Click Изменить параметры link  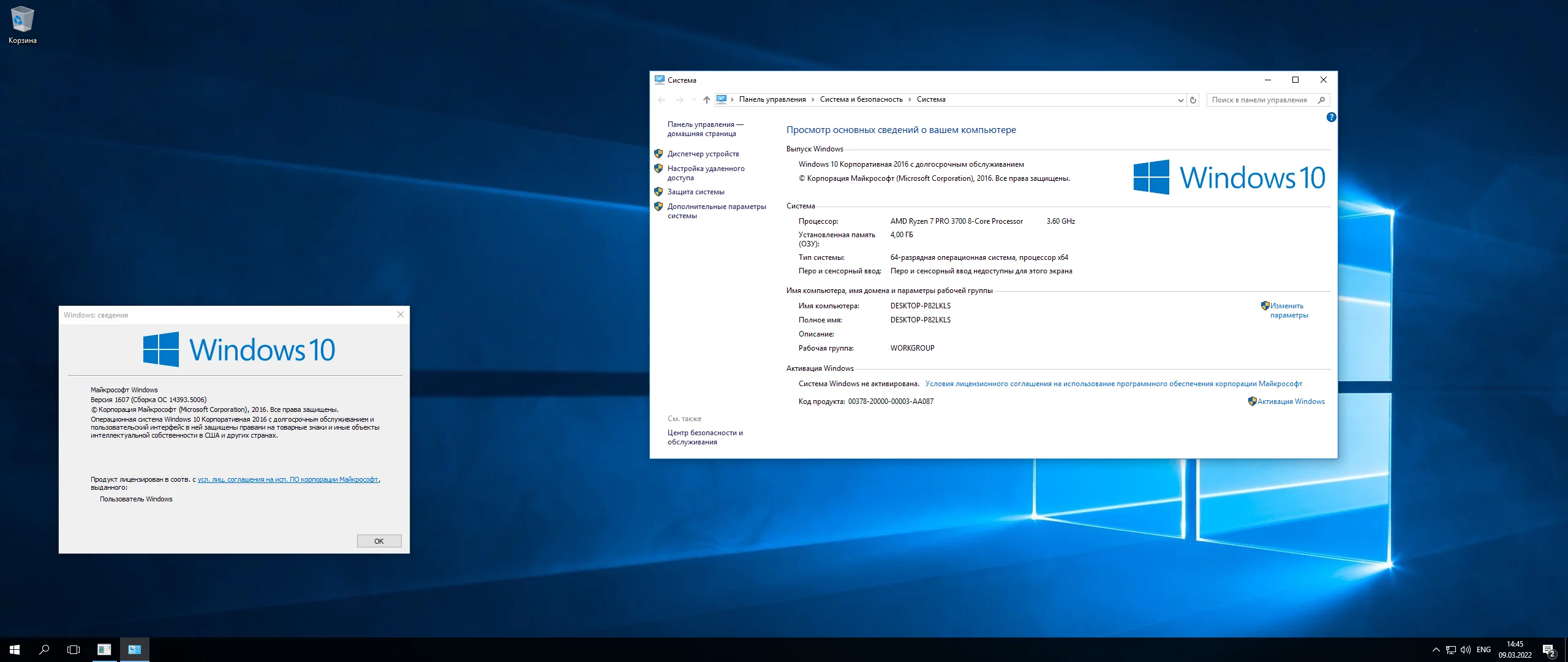tap(1288, 310)
